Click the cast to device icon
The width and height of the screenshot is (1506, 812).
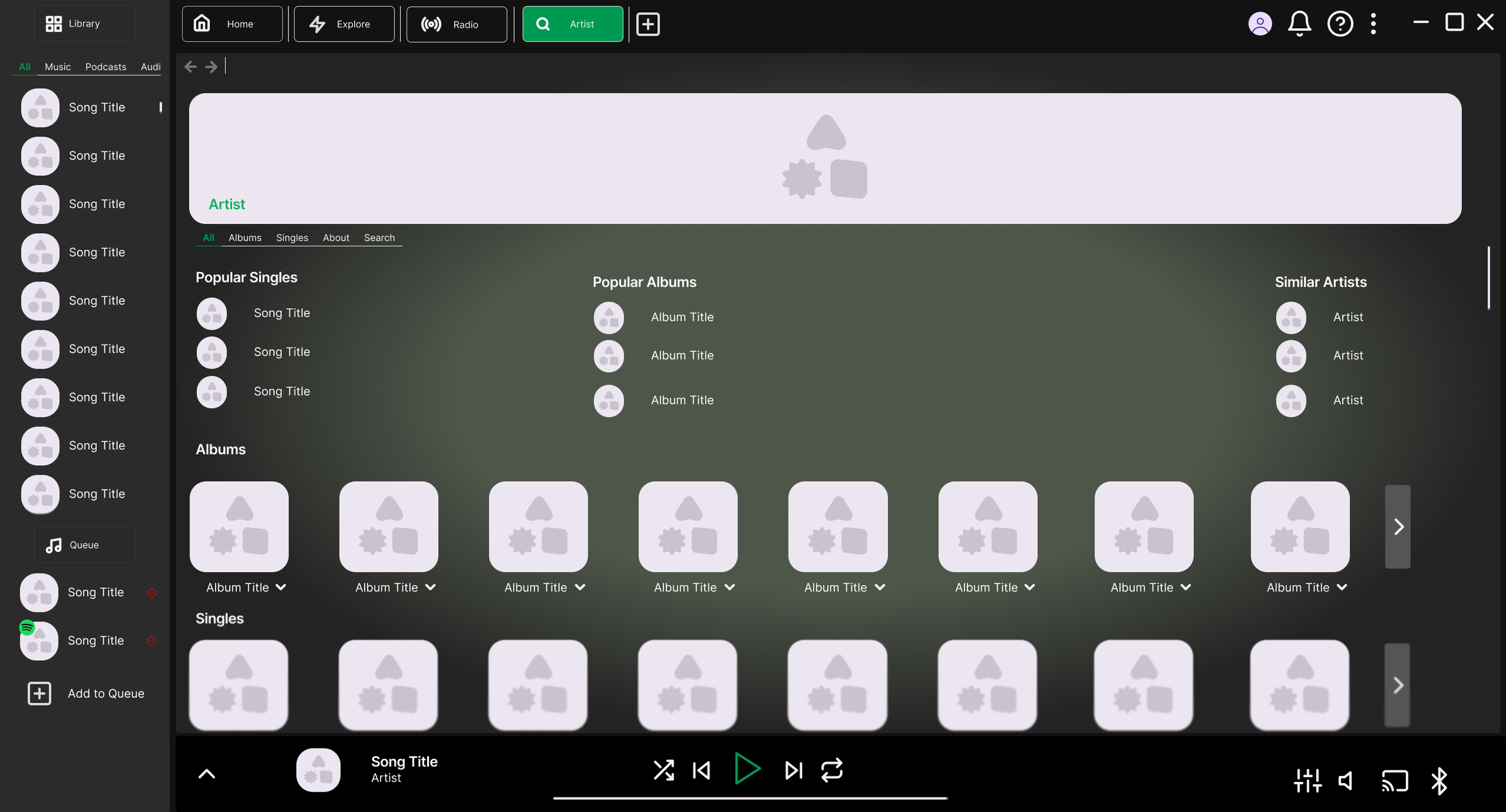tap(1394, 781)
